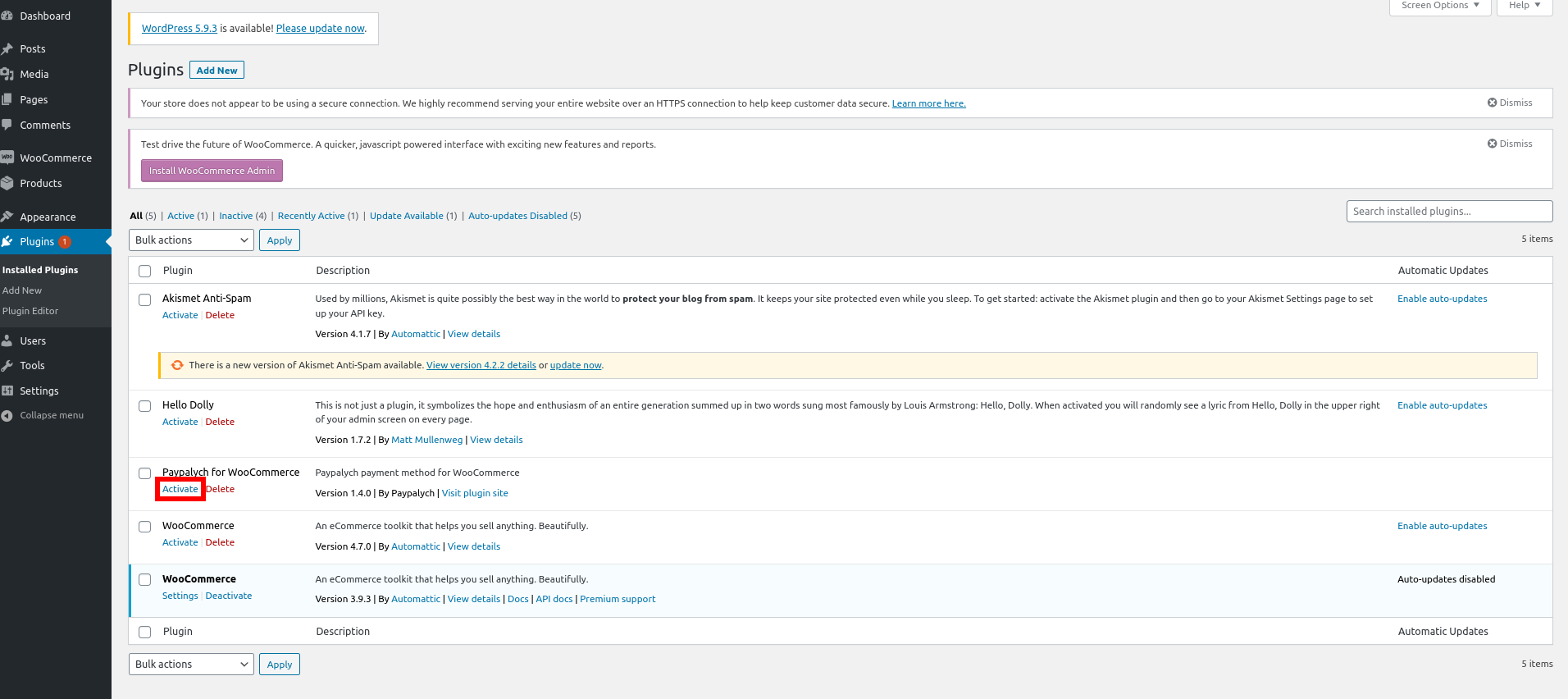Filter plugins by All

pyautogui.click(x=136, y=216)
